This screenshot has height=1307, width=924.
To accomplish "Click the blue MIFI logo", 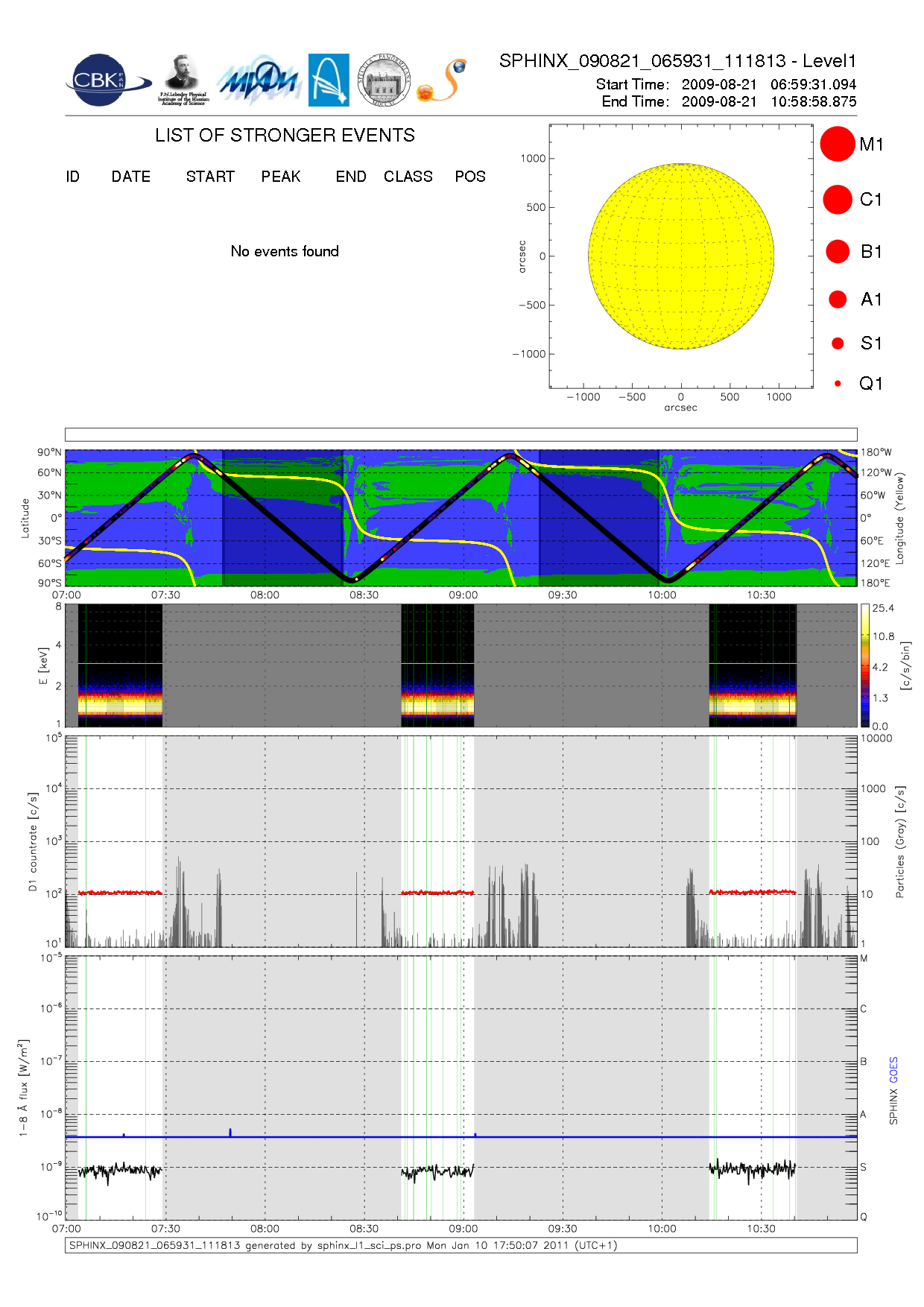I will pos(258,80).
